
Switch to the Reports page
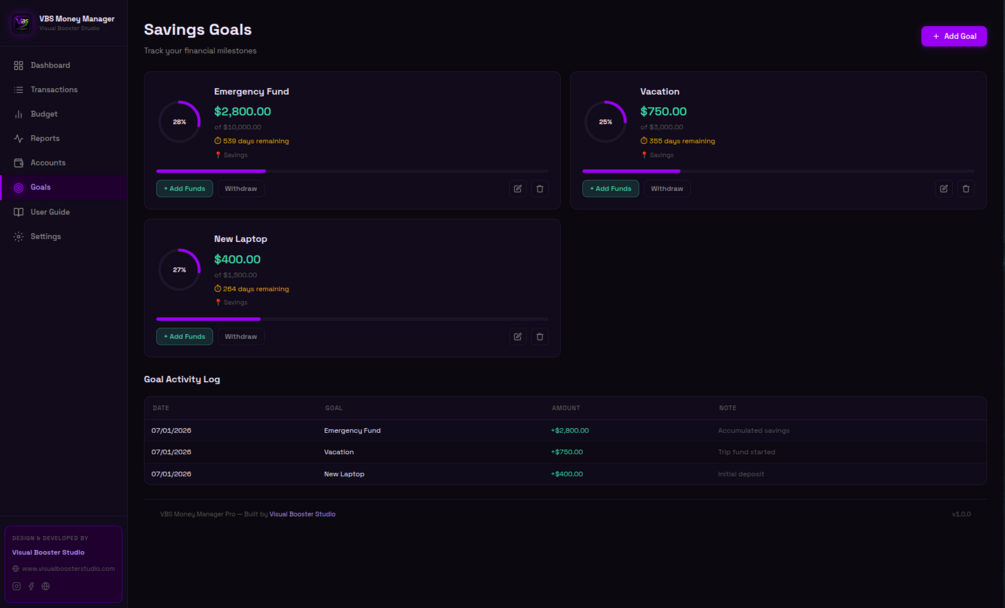(x=63, y=138)
